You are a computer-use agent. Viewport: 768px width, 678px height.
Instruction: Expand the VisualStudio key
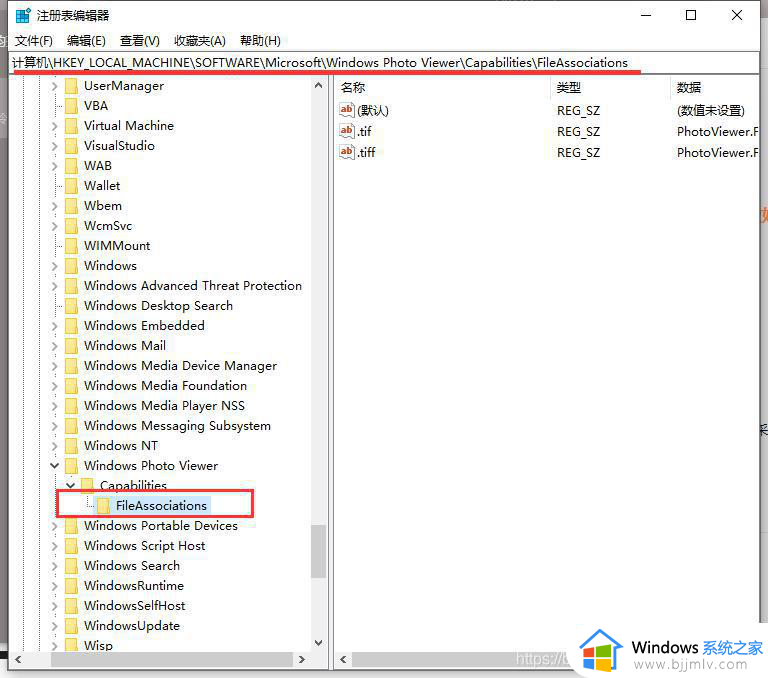click(54, 146)
